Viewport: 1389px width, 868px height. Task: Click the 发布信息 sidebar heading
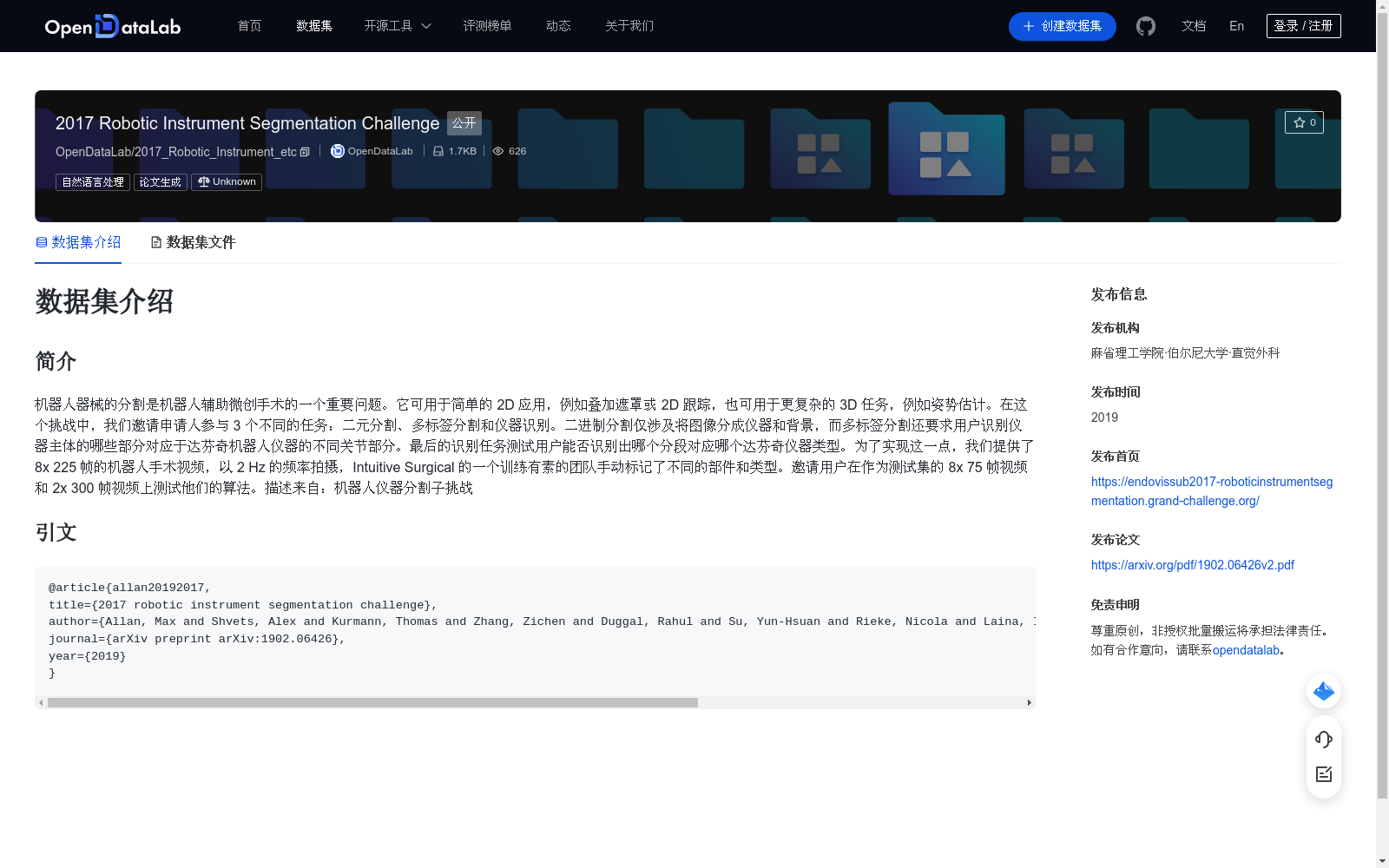tap(1119, 294)
